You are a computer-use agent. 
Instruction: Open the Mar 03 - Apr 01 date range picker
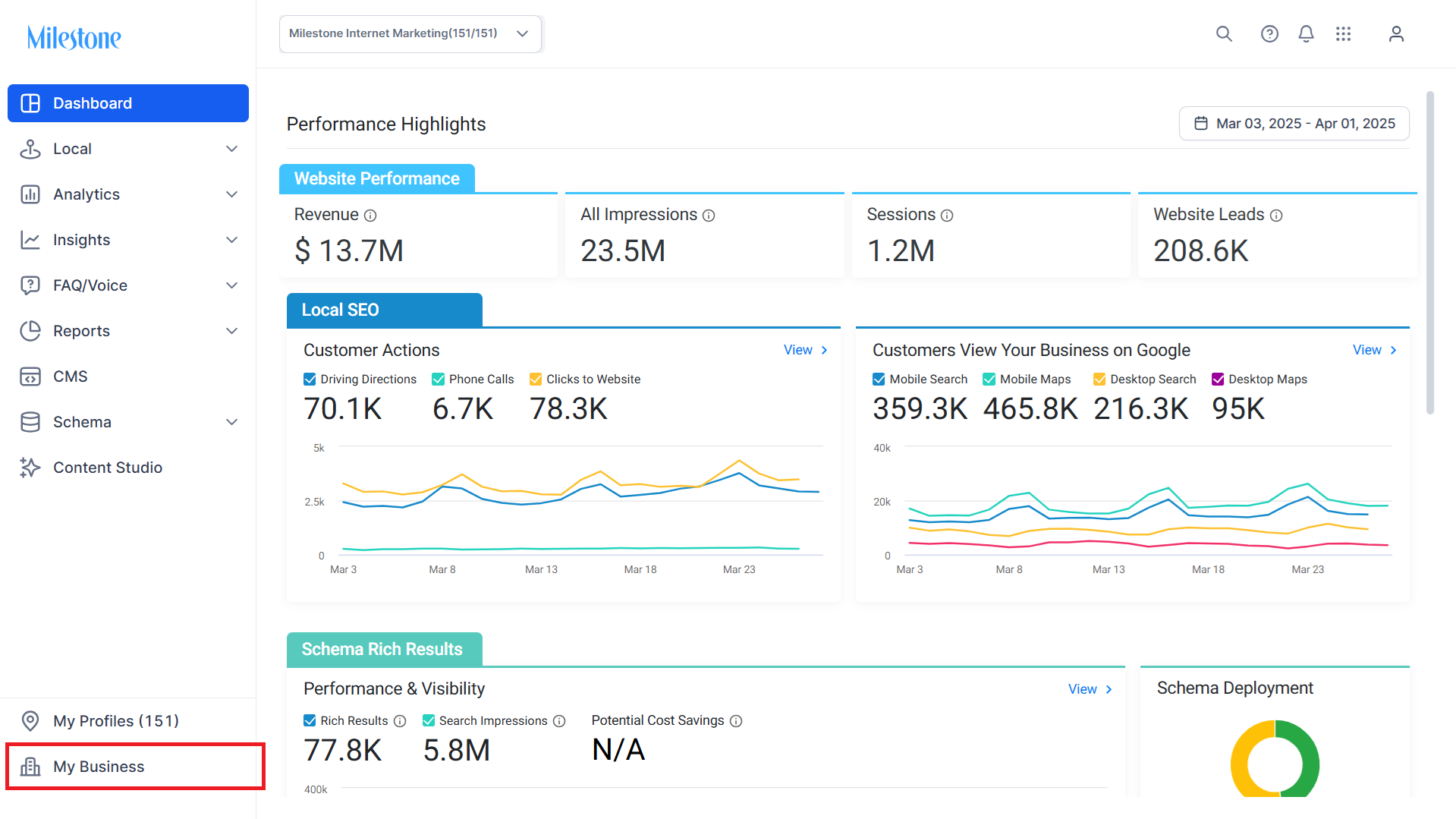(1294, 124)
